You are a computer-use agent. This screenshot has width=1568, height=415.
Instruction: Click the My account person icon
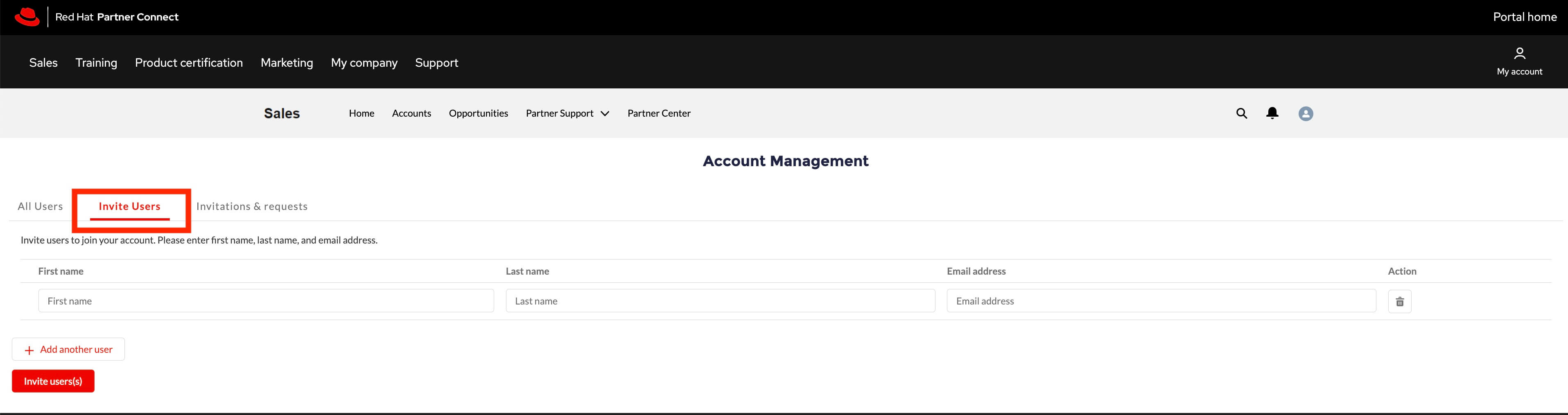pyautogui.click(x=1519, y=54)
